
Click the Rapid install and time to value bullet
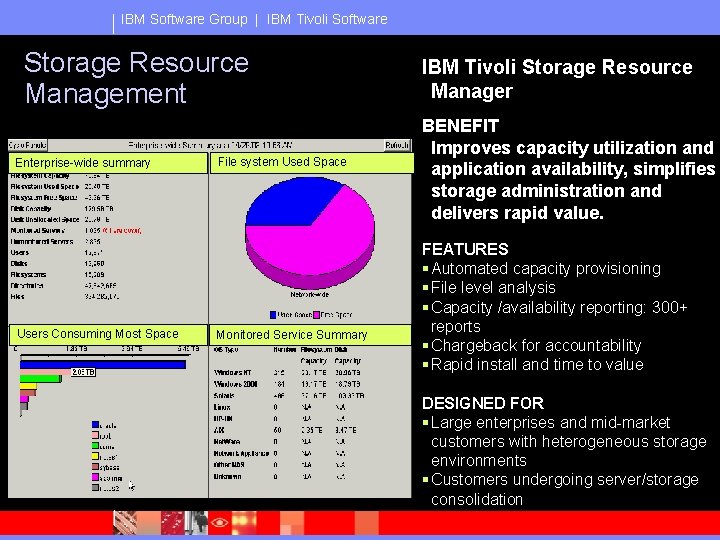point(533,365)
